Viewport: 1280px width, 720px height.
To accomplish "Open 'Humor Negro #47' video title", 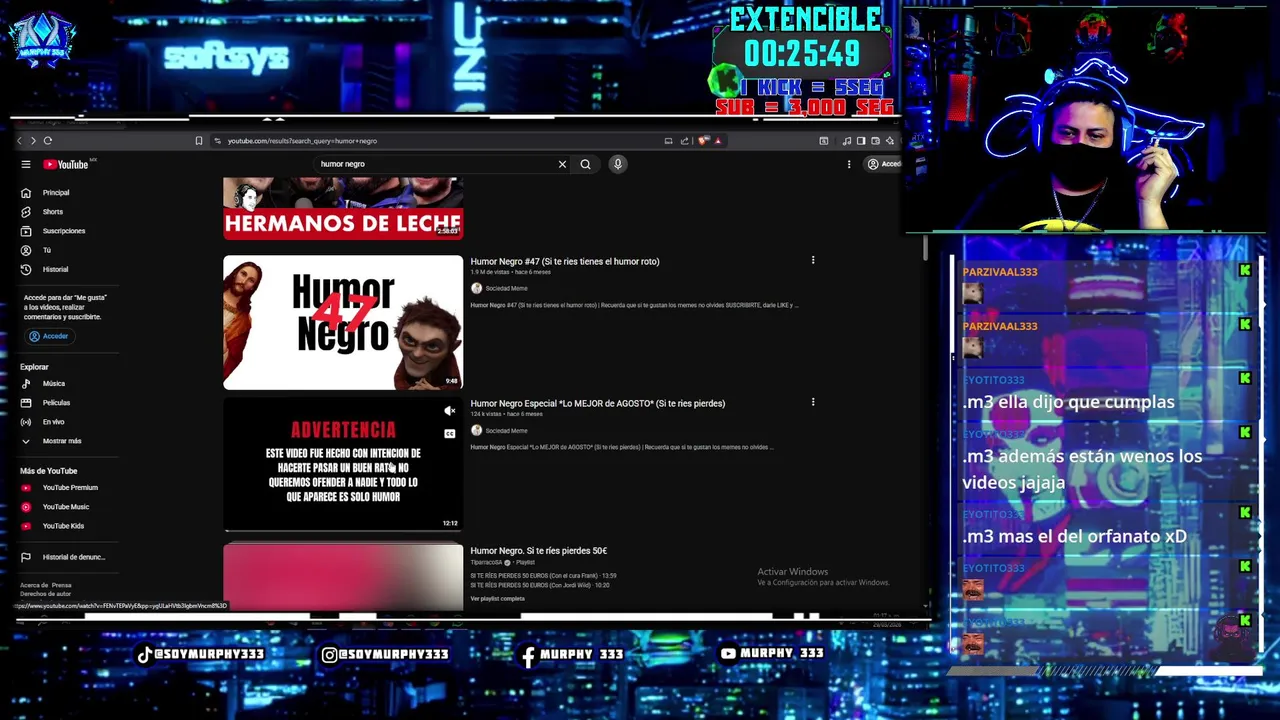I will point(565,262).
